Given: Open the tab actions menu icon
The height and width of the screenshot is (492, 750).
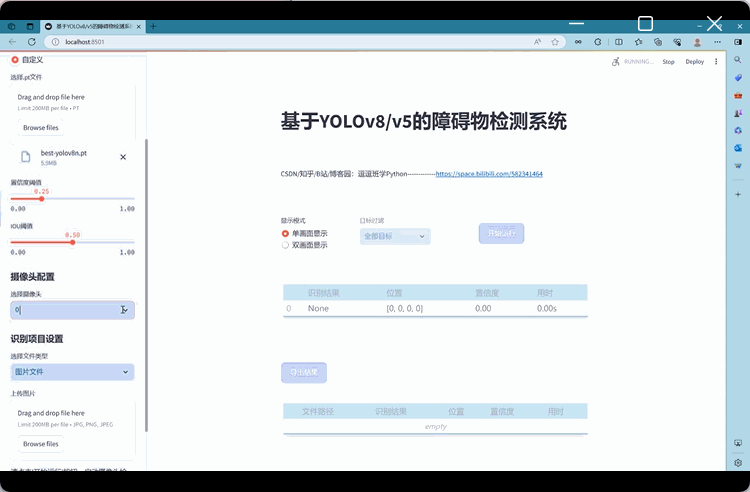Looking at the screenshot, I should (30, 26).
